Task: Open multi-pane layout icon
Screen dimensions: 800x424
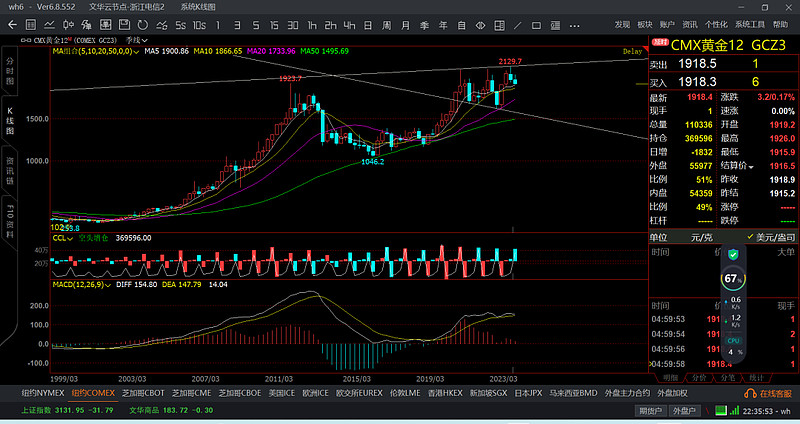Action: point(499,25)
